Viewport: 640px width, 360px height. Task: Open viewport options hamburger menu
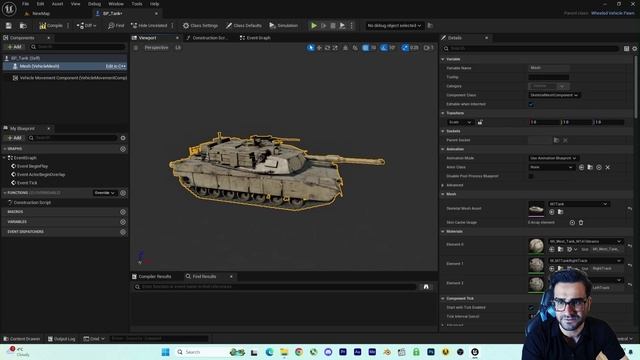(x=136, y=48)
